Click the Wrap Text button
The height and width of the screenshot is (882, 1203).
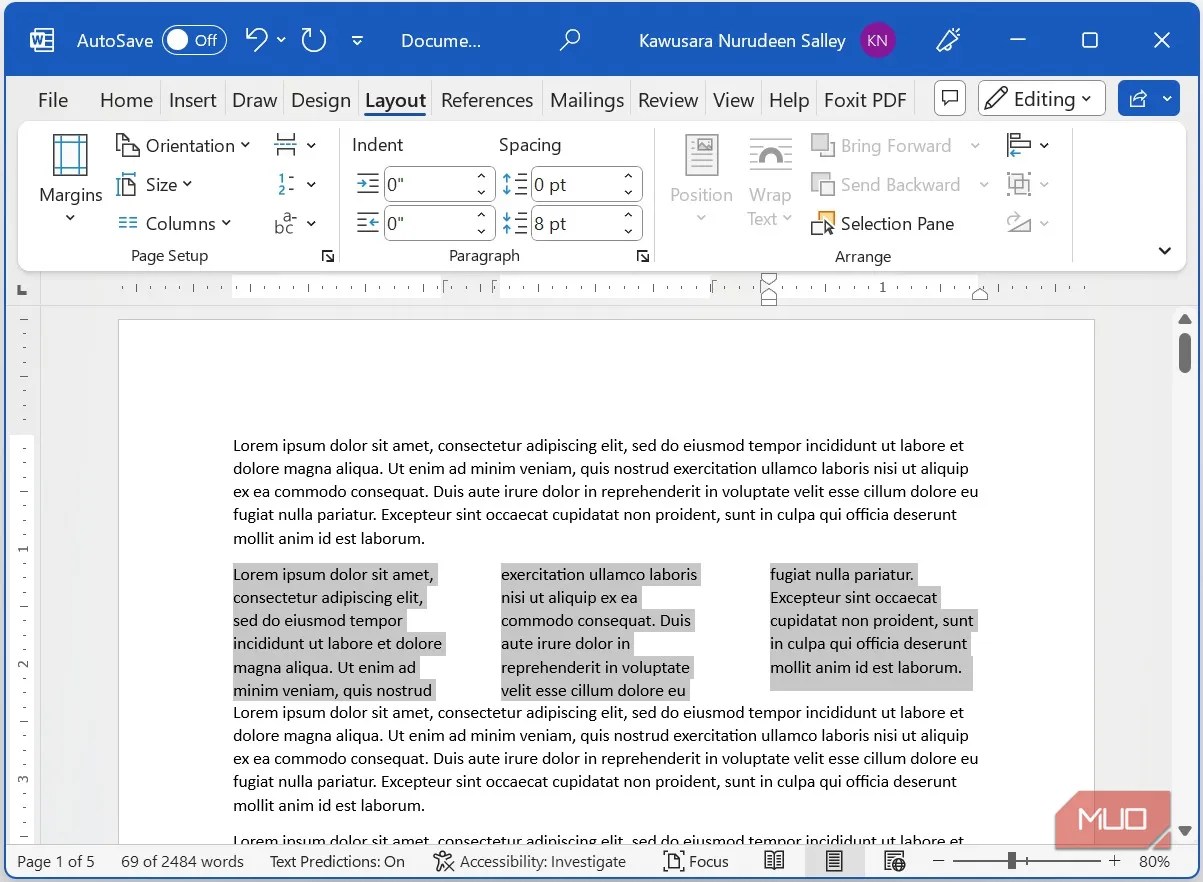770,180
